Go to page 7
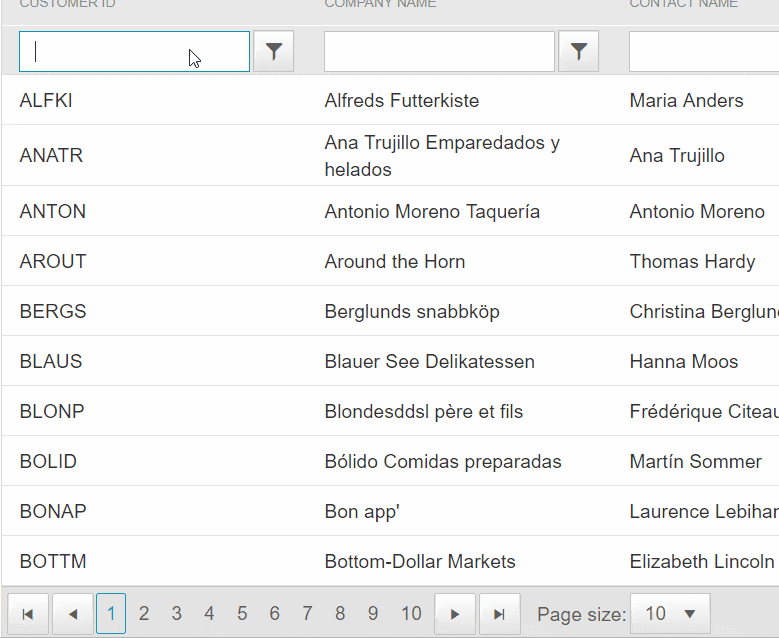The height and width of the screenshot is (638, 779). point(308,614)
